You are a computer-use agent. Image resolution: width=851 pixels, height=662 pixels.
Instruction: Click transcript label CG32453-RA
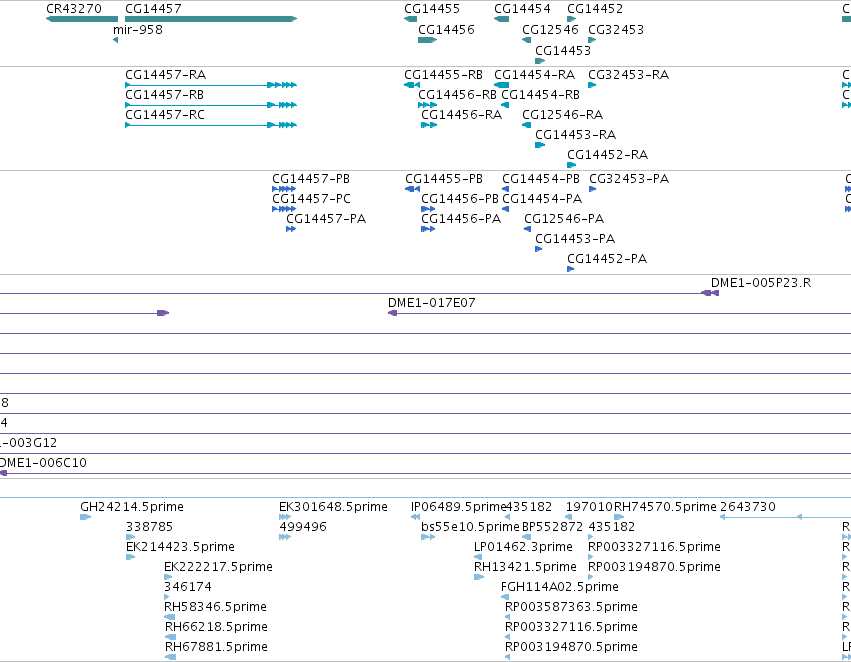pyautogui.click(x=628, y=75)
